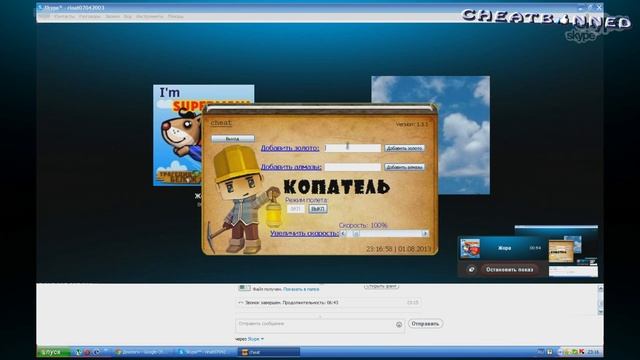Click the Увеличить скорость: link
The width and height of the screenshot is (640, 360).
click(304, 233)
